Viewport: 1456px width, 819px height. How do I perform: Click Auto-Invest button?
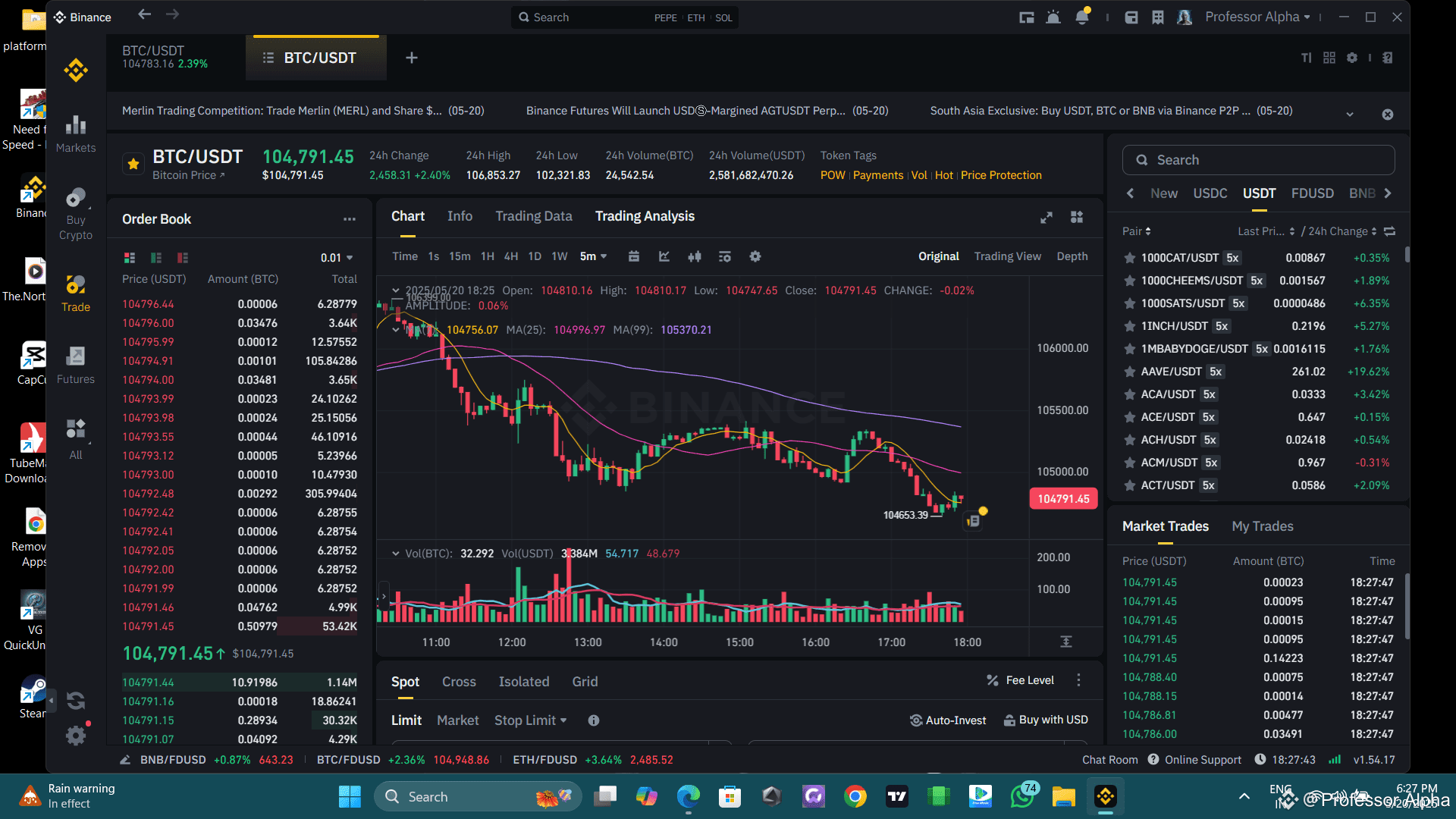[948, 720]
